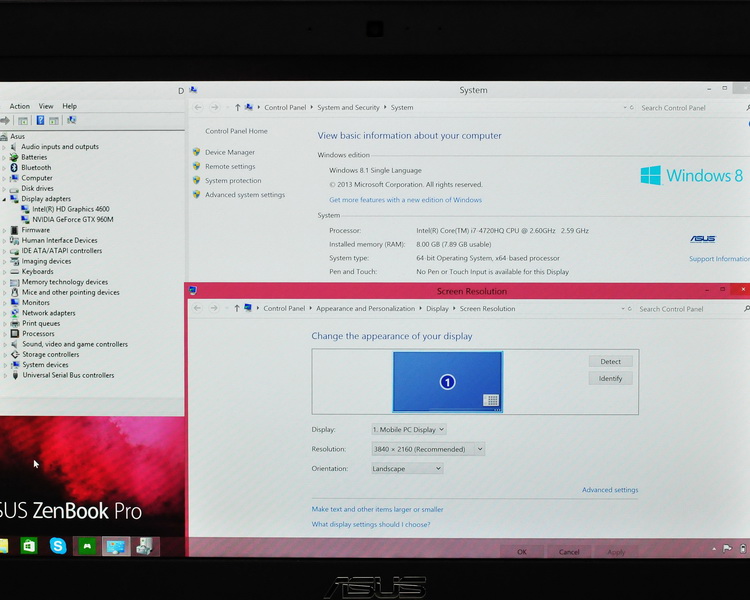The width and height of the screenshot is (750, 600).
Task: Click Appearance and Personalization breadcrumb
Action: coord(365,309)
